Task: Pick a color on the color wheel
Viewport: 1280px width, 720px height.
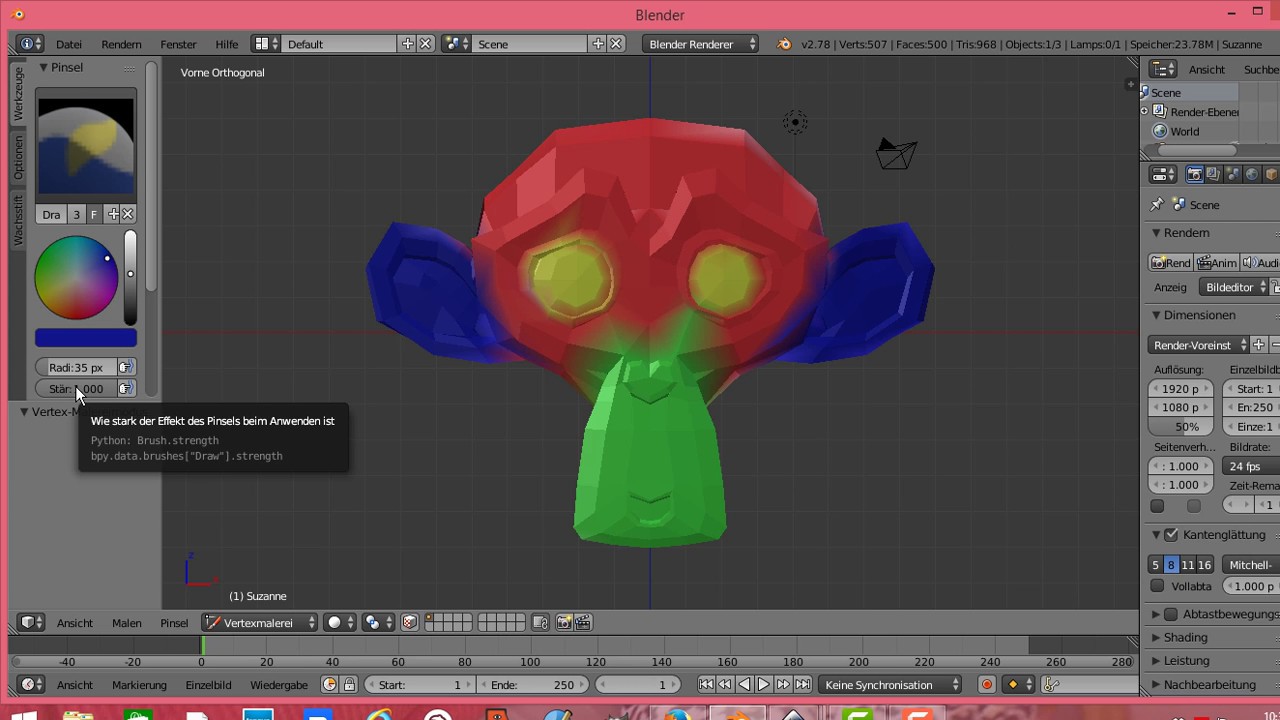Action: pos(76,278)
